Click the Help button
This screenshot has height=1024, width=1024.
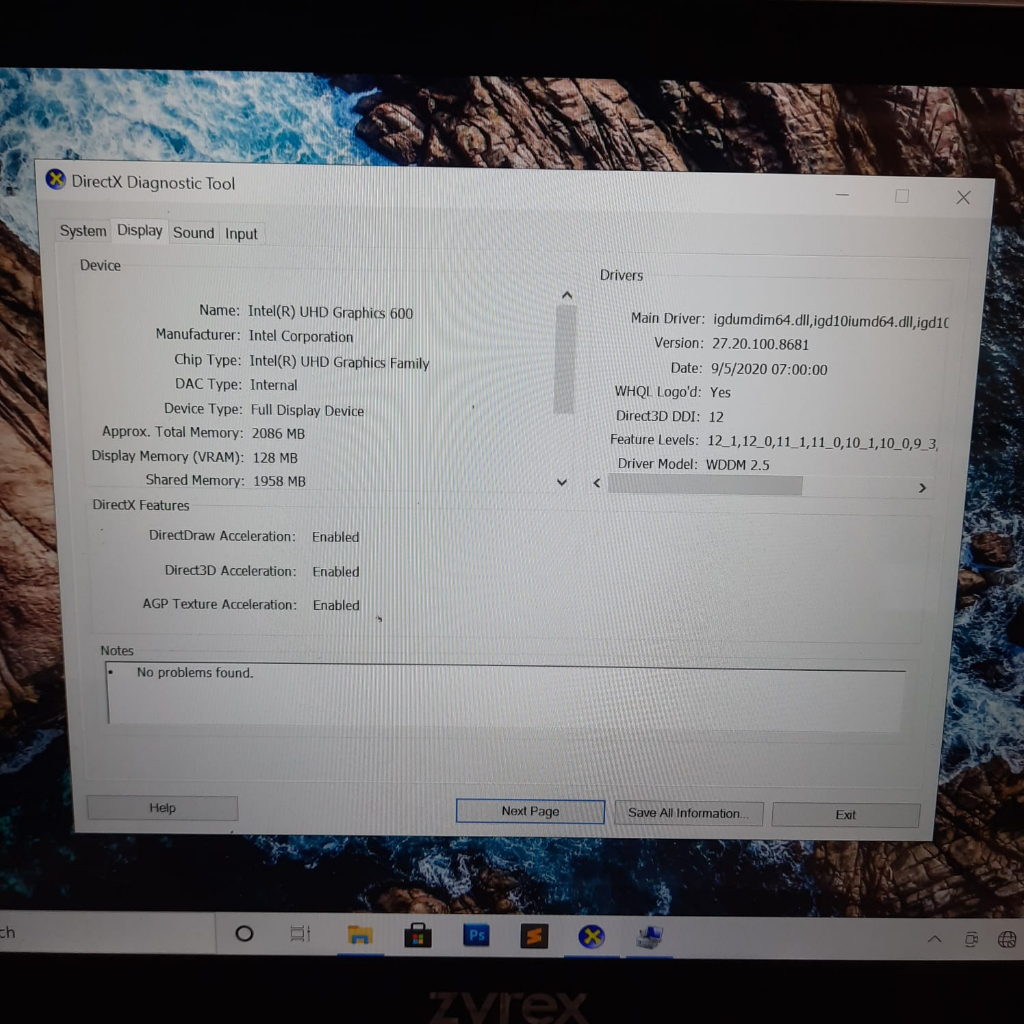[x=162, y=808]
